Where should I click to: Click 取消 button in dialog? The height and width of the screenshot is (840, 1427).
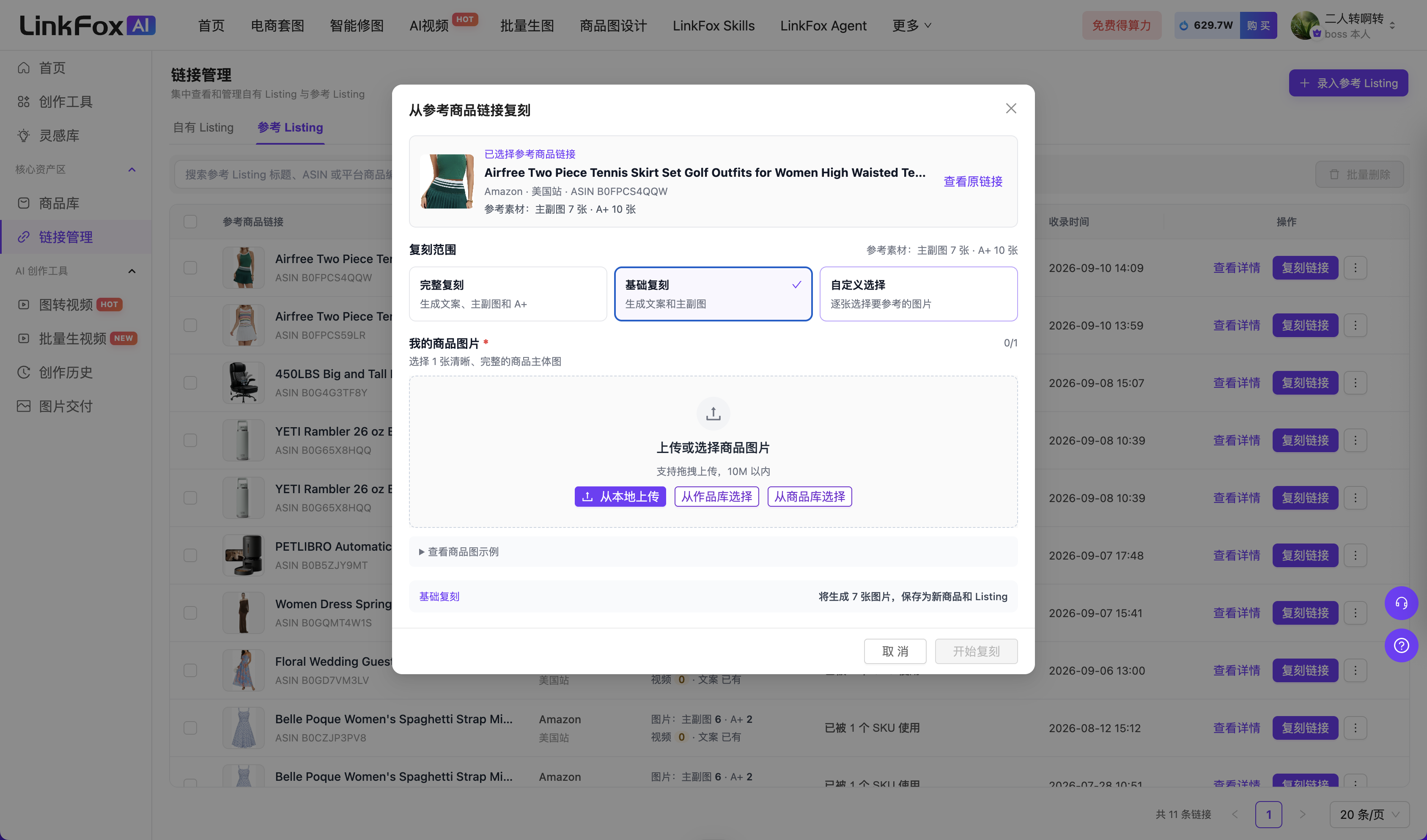[895, 651]
